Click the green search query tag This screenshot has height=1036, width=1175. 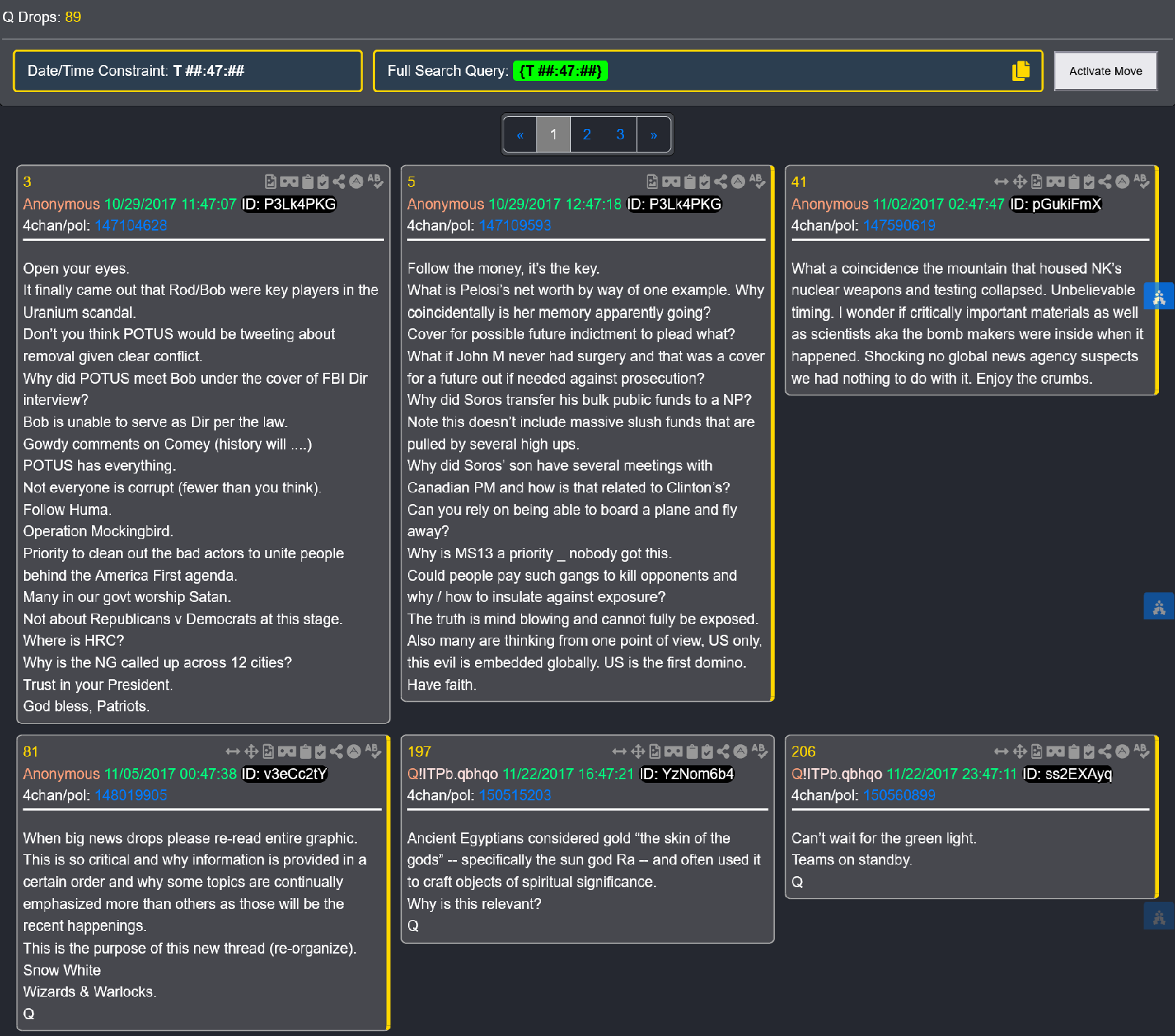560,71
